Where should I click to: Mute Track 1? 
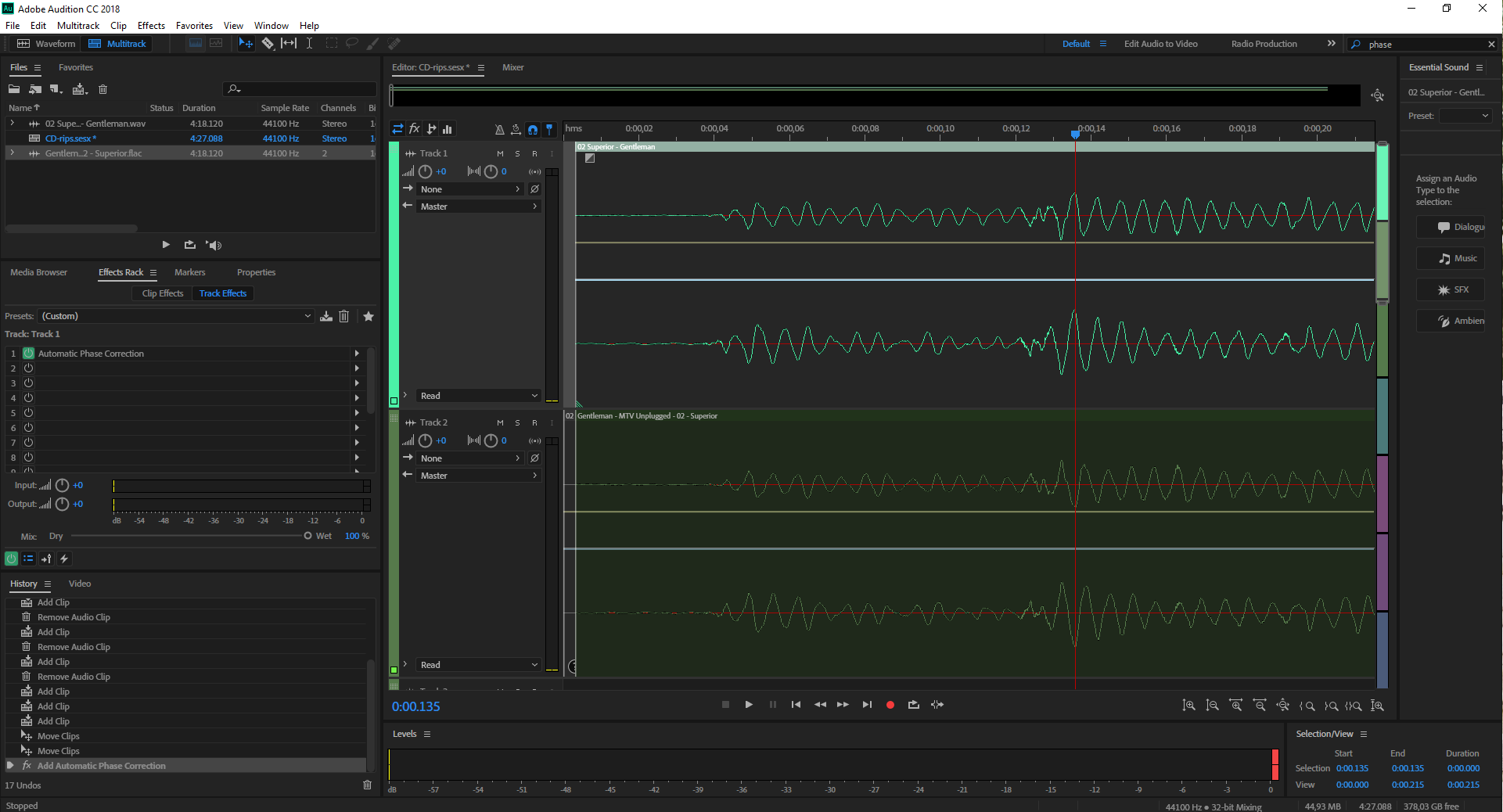(500, 153)
